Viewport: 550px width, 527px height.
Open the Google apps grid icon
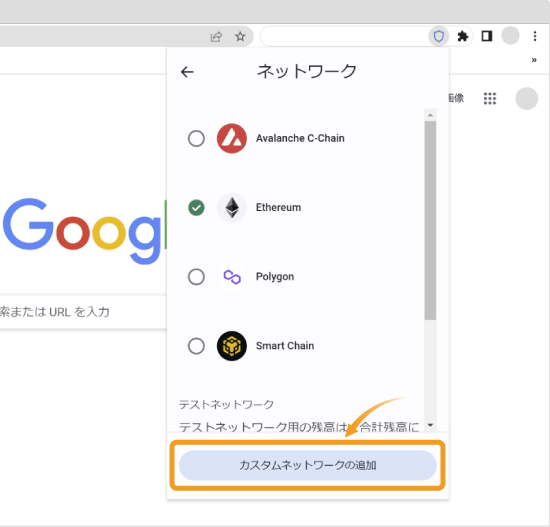click(x=490, y=99)
